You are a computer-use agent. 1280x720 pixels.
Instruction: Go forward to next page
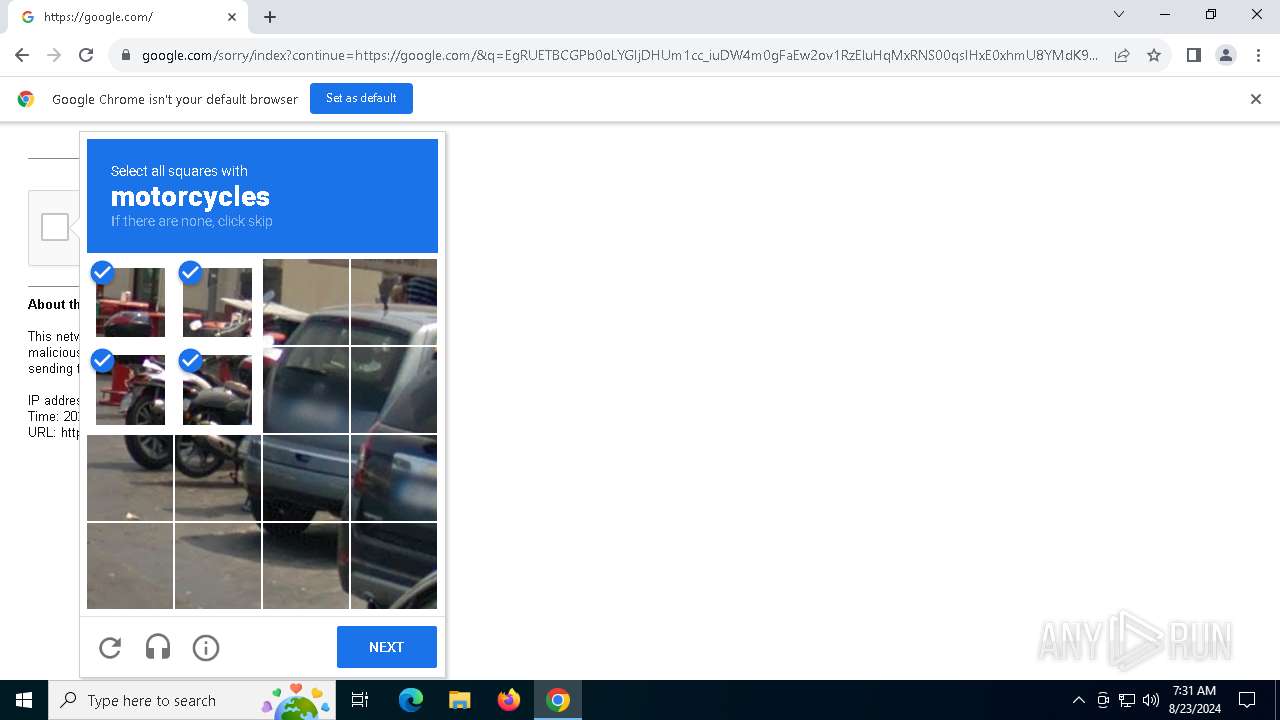(54, 55)
